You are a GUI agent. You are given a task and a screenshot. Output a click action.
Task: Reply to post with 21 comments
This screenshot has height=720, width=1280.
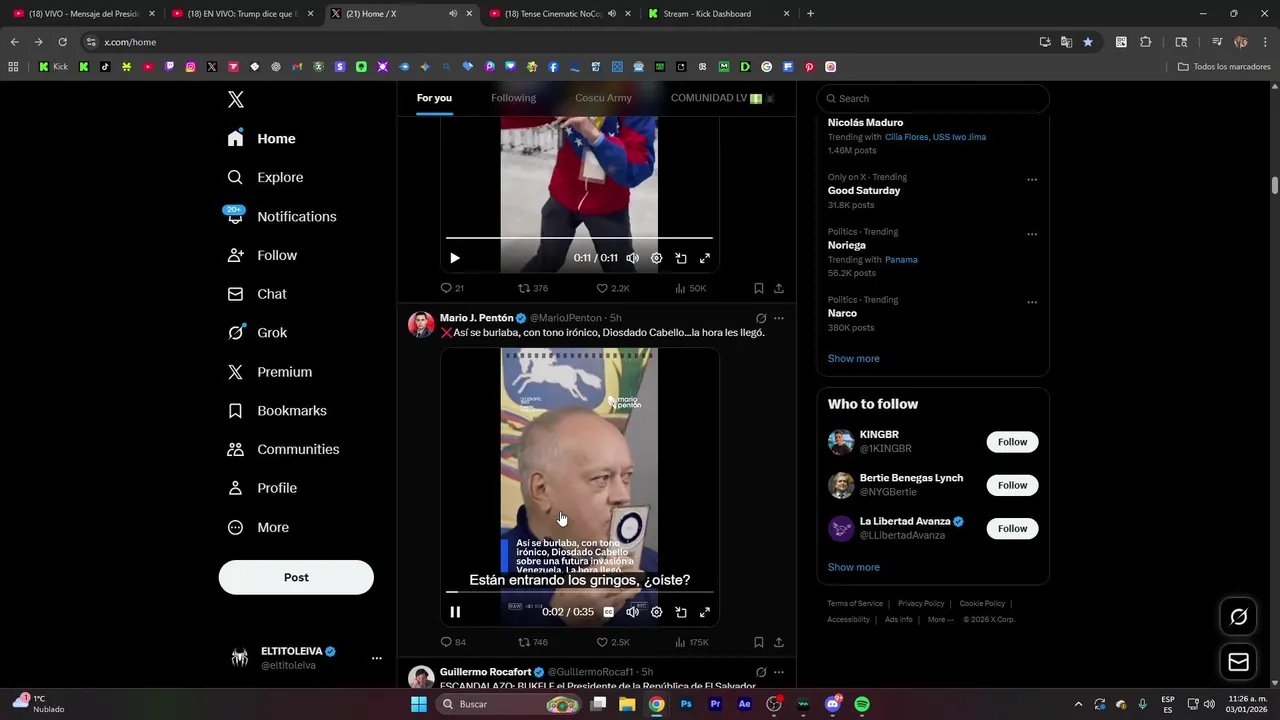pos(452,288)
